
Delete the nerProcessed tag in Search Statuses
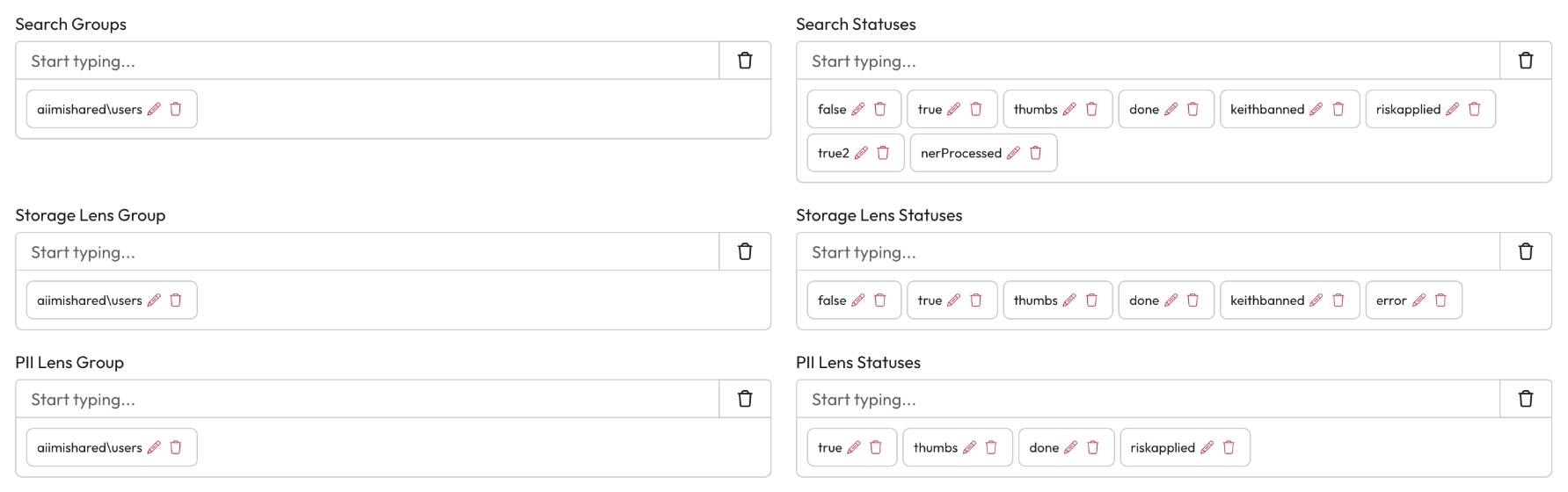point(1036,153)
